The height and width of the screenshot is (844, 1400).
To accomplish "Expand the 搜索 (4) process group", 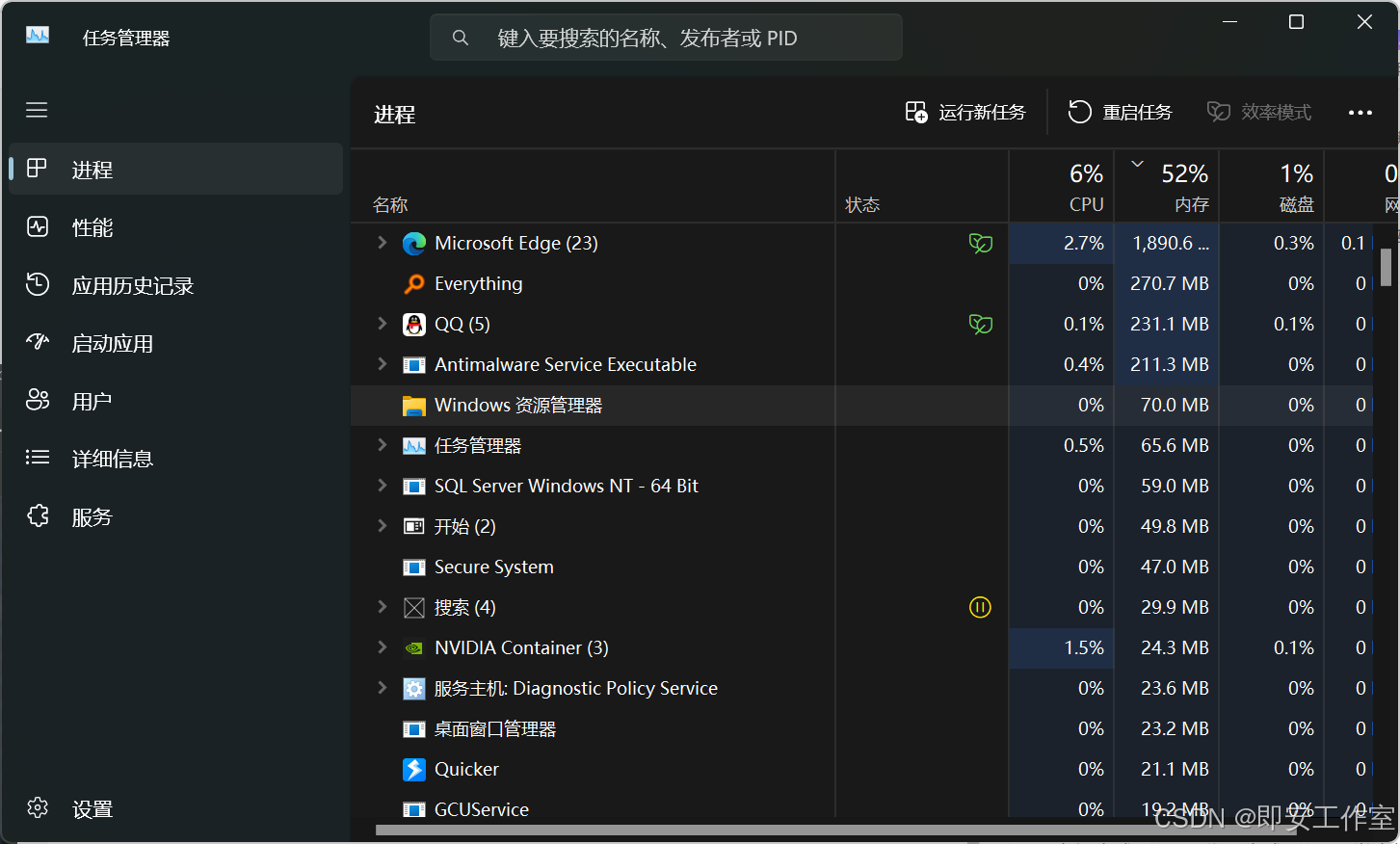I will click(382, 607).
